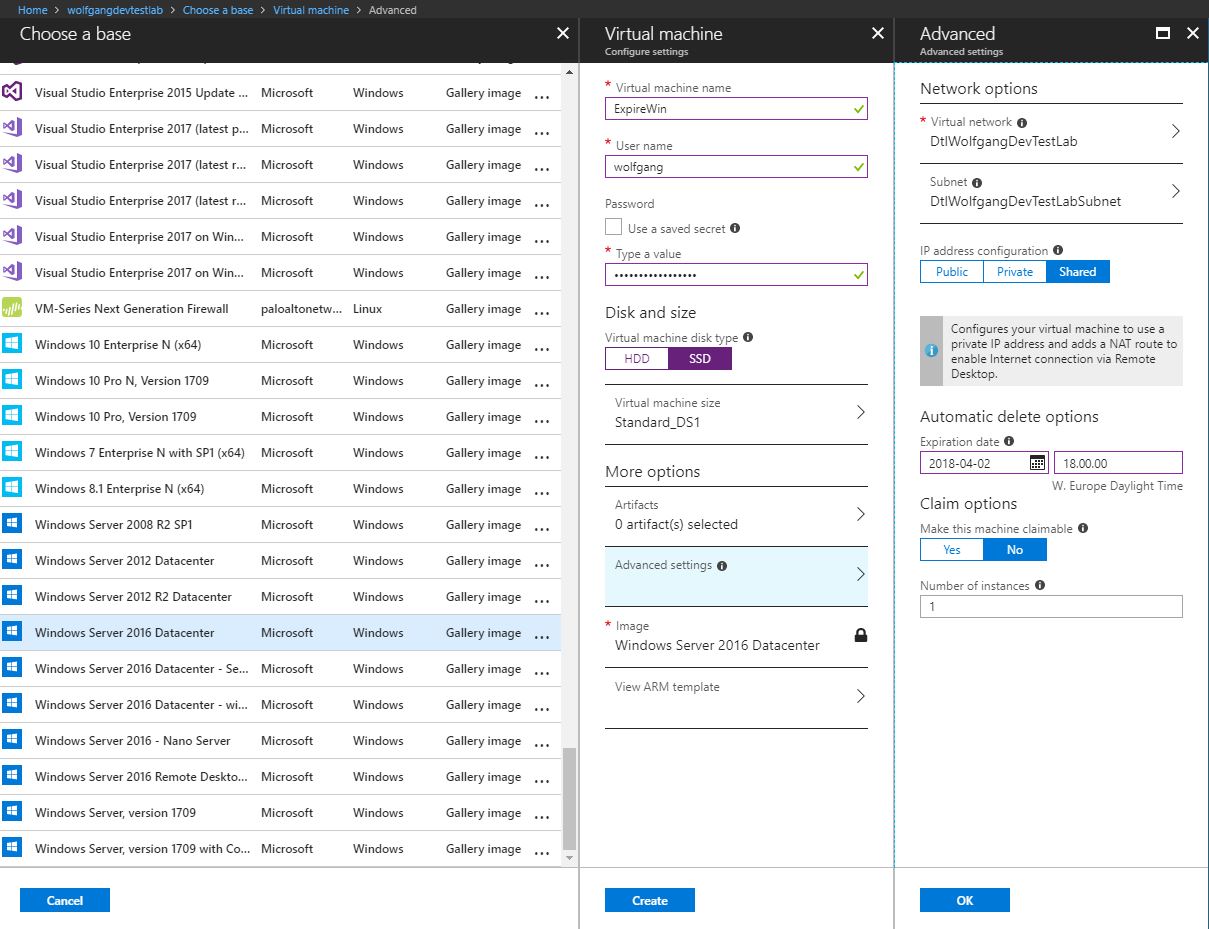Open ellipsis menu for Windows Server, version 1709
This screenshot has width=1209, height=929.
point(542,817)
